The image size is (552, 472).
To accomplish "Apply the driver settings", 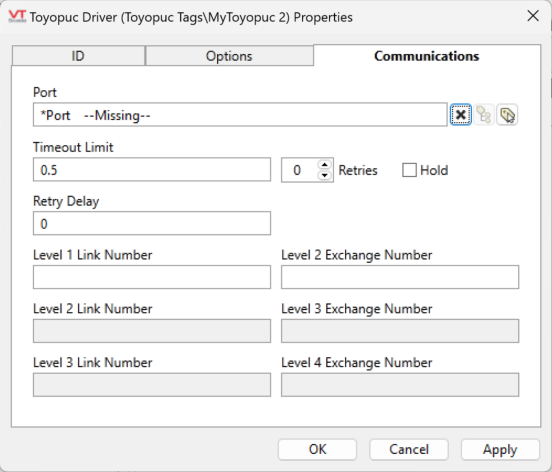I will (500, 449).
